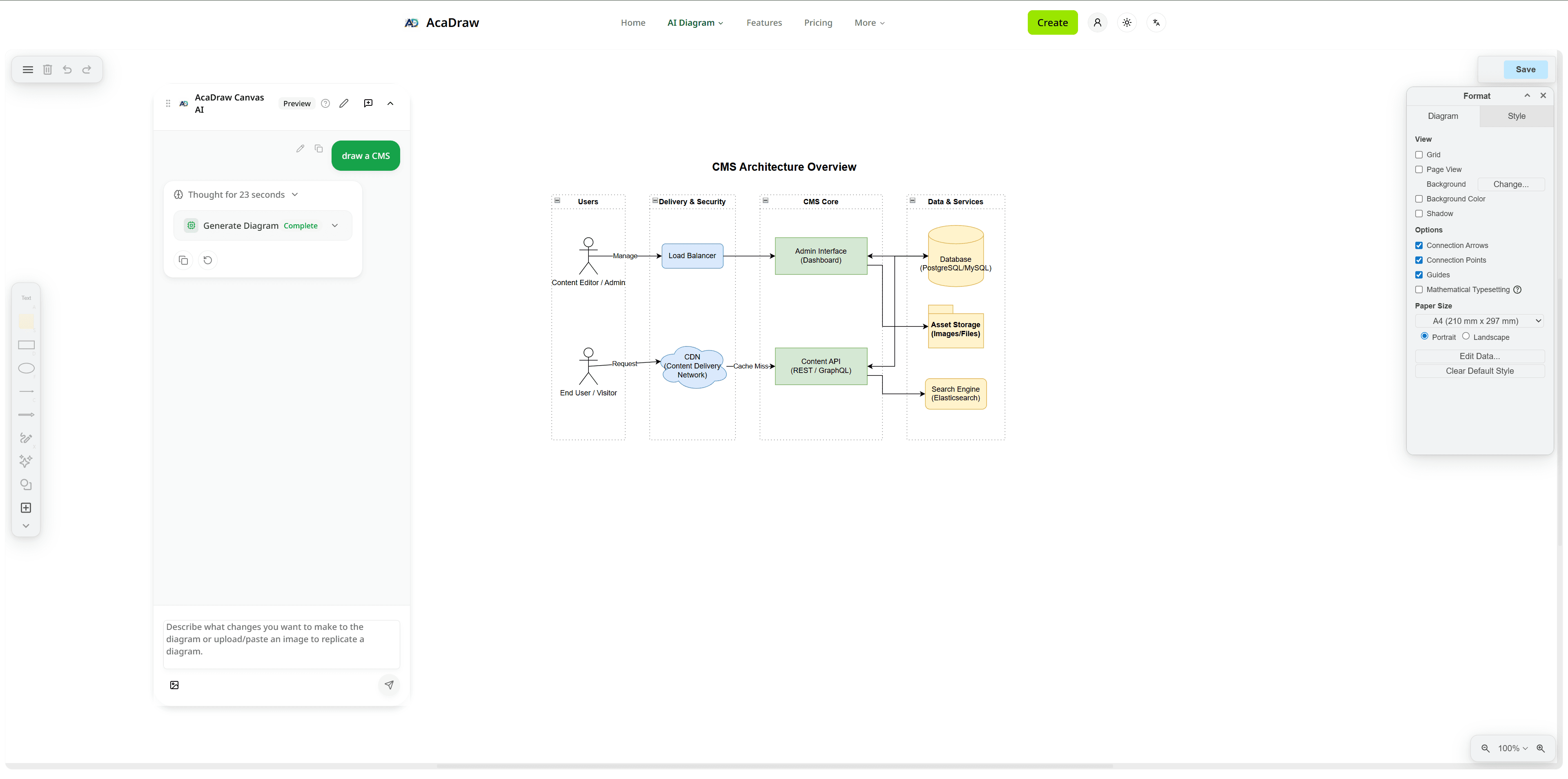Click the image upload icon in the chat box

coord(175,685)
